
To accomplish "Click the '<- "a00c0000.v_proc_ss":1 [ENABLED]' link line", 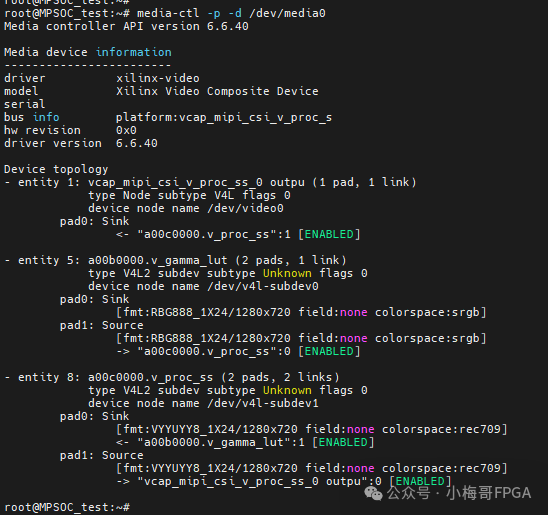I will [238, 234].
